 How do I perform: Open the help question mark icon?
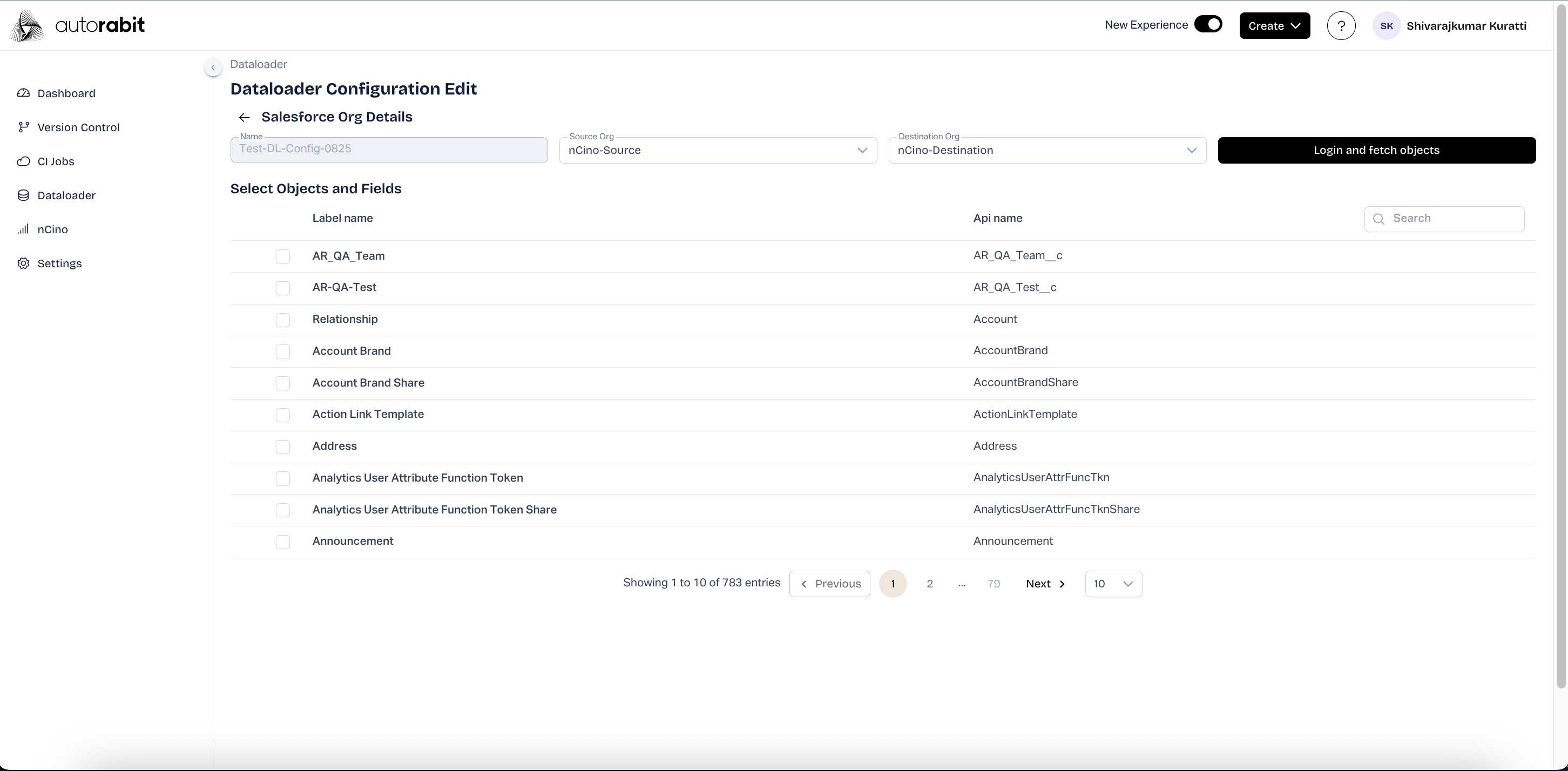pyautogui.click(x=1341, y=25)
